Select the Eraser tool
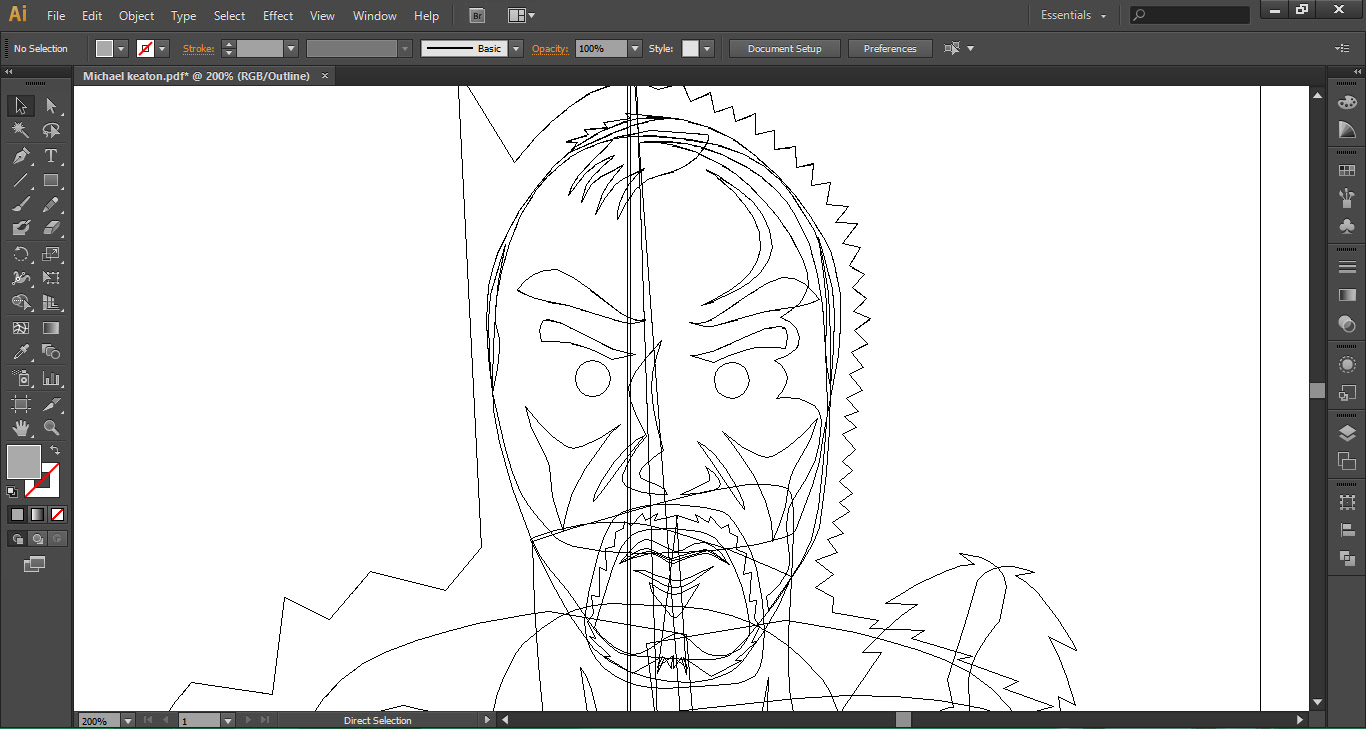 tap(51, 229)
